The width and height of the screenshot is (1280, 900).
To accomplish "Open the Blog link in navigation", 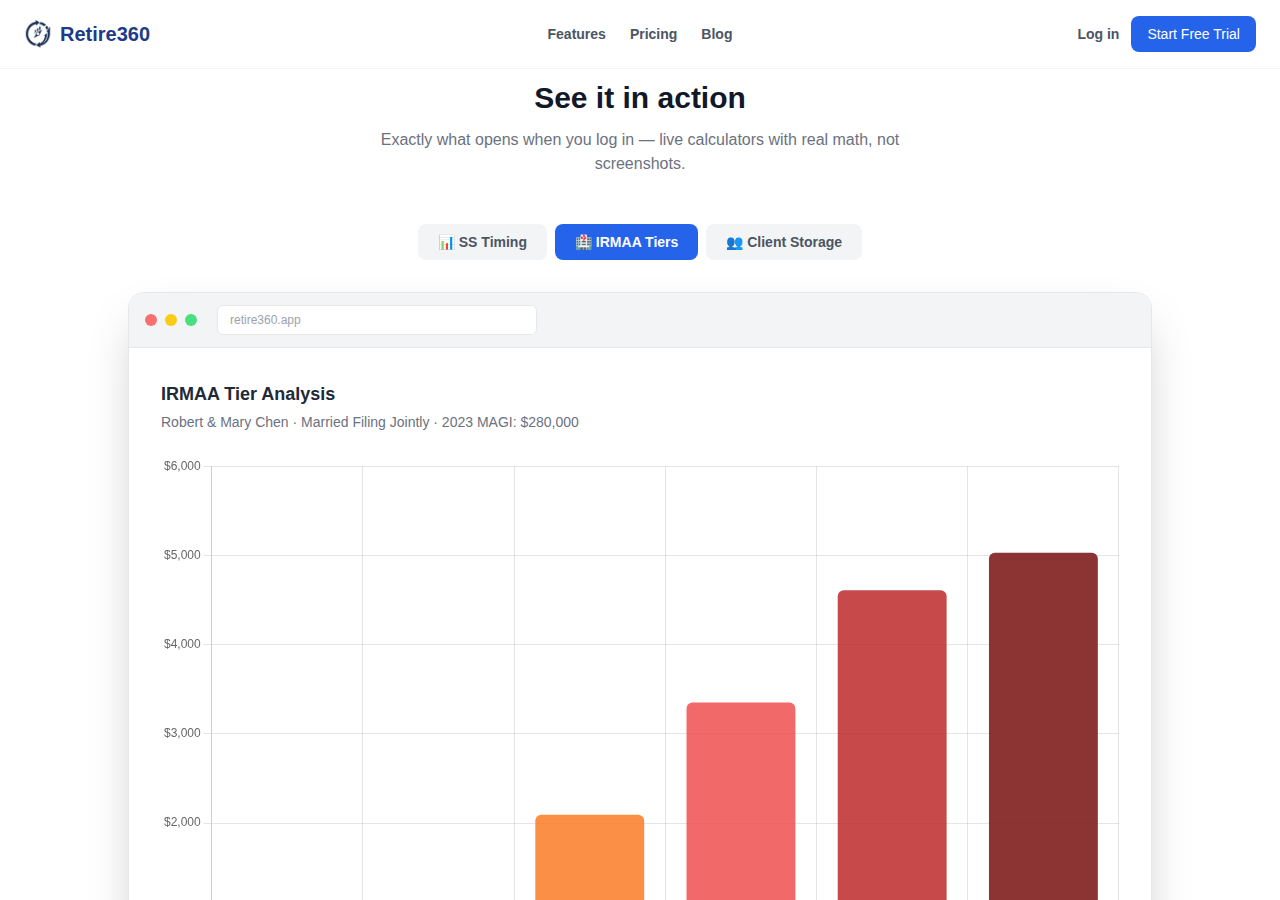I will pos(716,34).
